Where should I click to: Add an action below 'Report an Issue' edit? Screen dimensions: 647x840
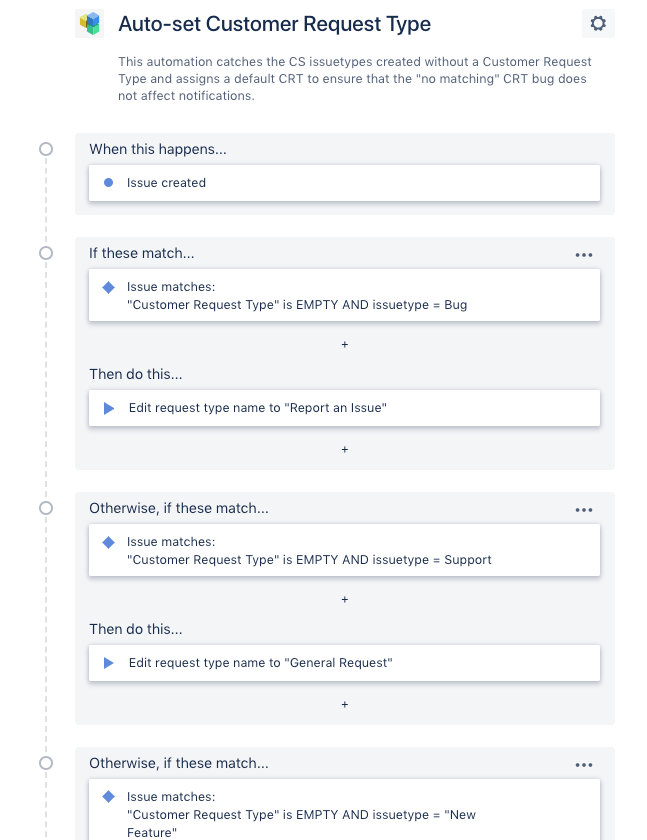(x=345, y=449)
